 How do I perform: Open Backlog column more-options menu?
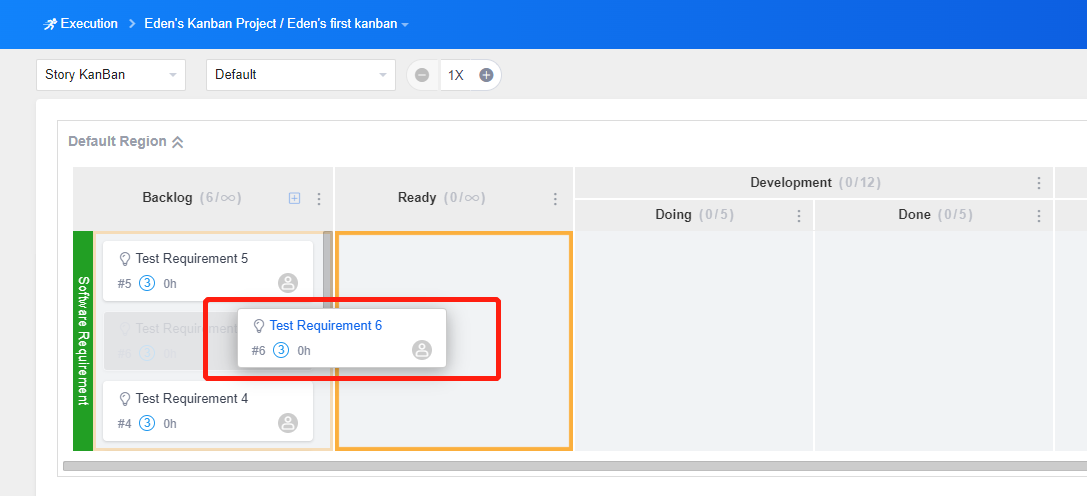point(319,199)
